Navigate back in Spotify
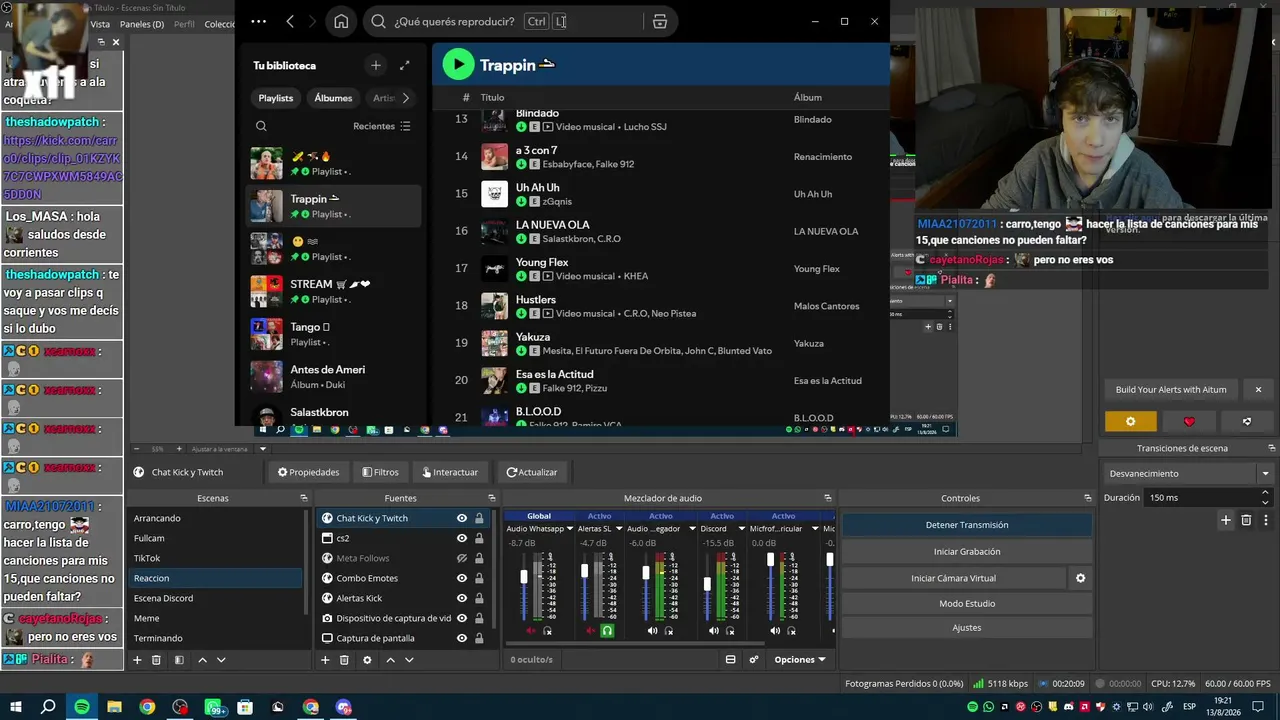The width and height of the screenshot is (1280, 720). (x=290, y=21)
